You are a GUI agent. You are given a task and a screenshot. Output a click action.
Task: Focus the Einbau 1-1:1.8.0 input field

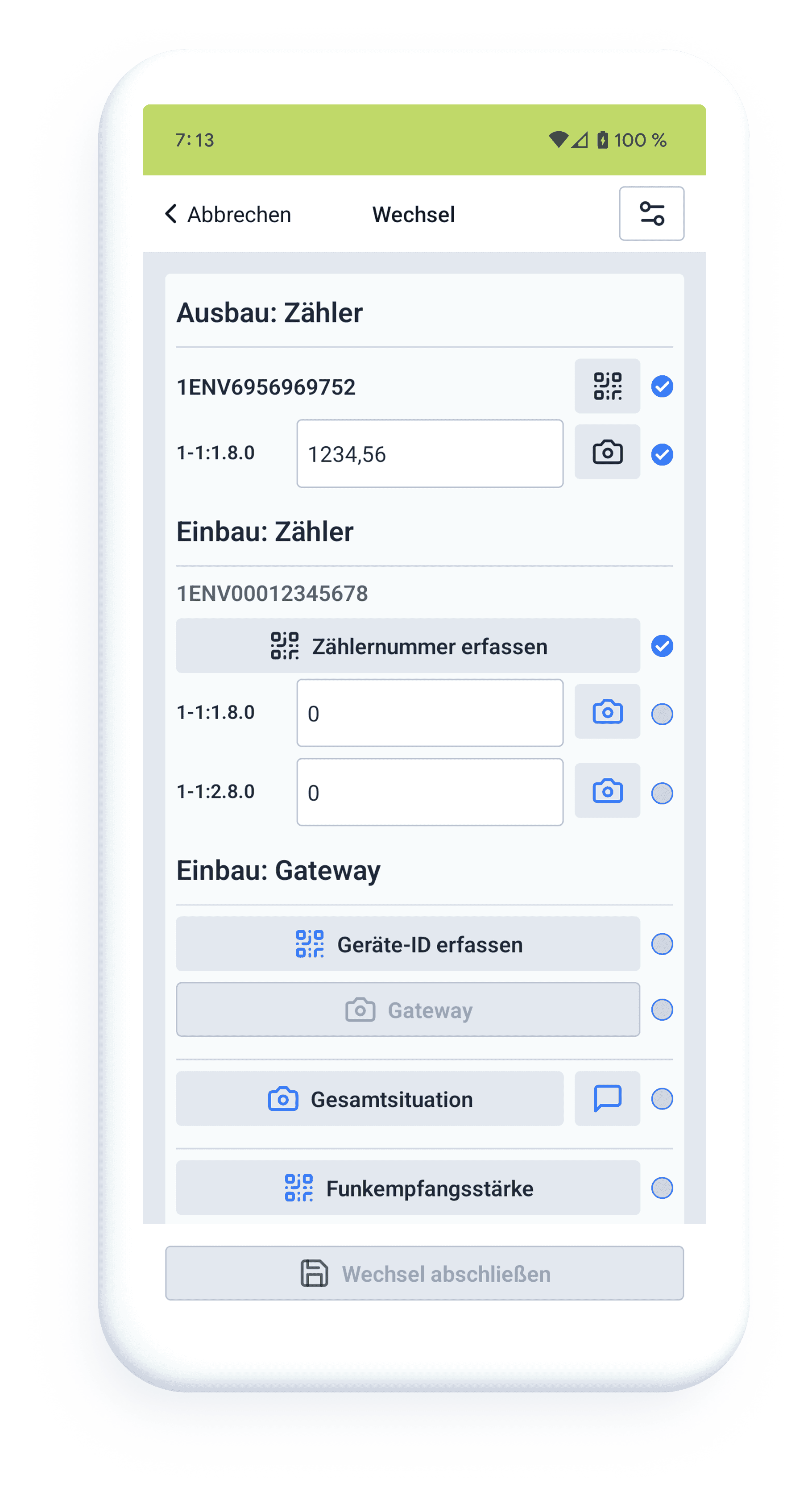point(430,713)
